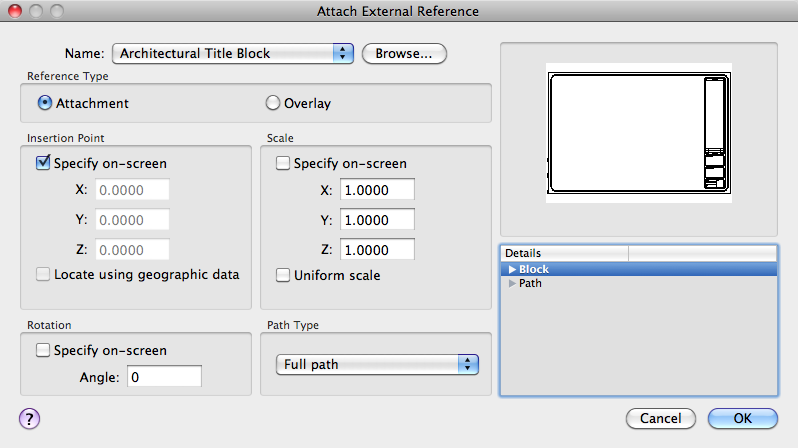The image size is (798, 448).
Task: Expand the Block details row
Action: (513, 269)
